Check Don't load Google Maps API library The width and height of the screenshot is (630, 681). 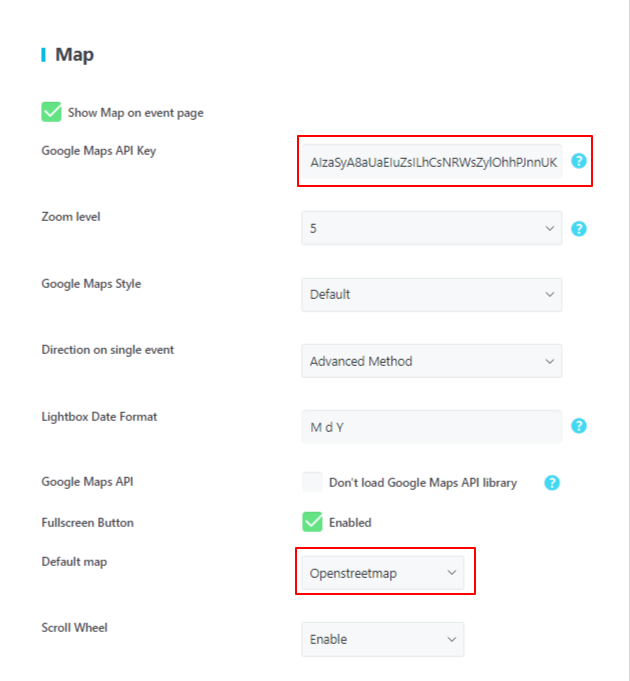click(x=312, y=482)
